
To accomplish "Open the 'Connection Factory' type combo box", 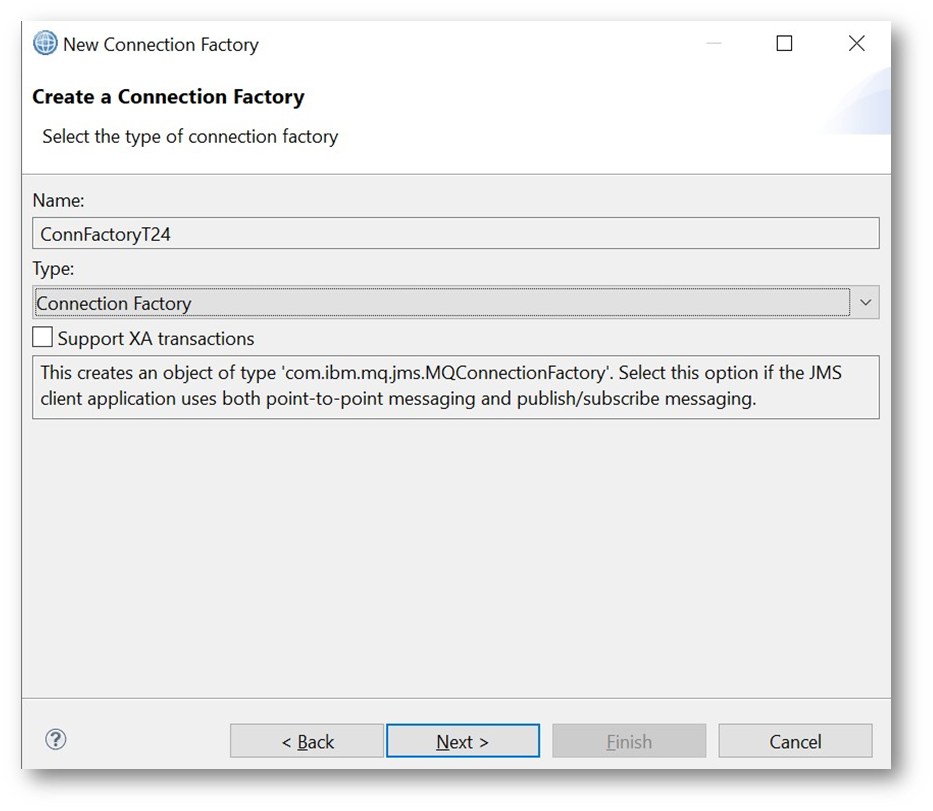I will [440, 303].
